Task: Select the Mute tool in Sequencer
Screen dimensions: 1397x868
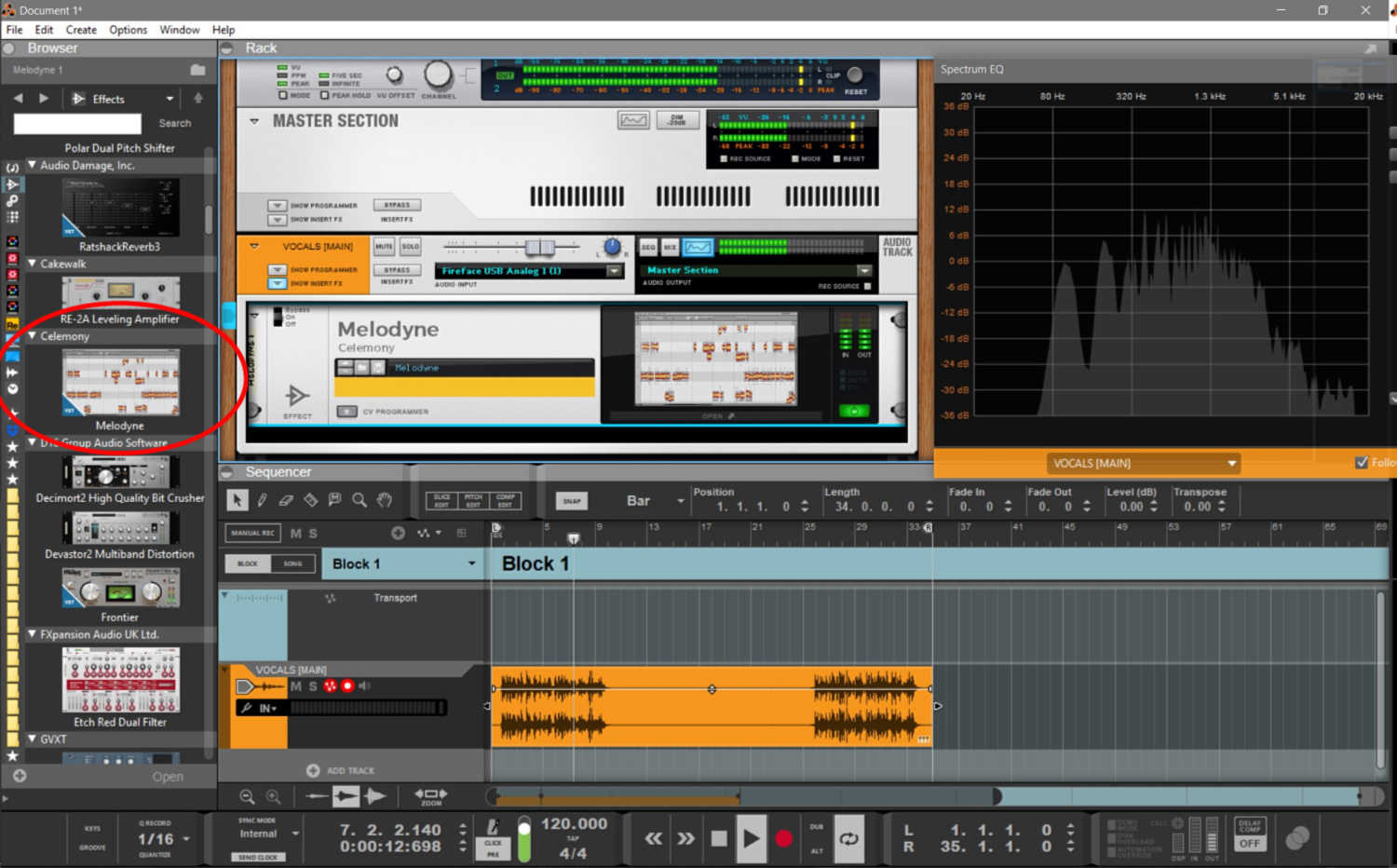Action: tap(335, 500)
